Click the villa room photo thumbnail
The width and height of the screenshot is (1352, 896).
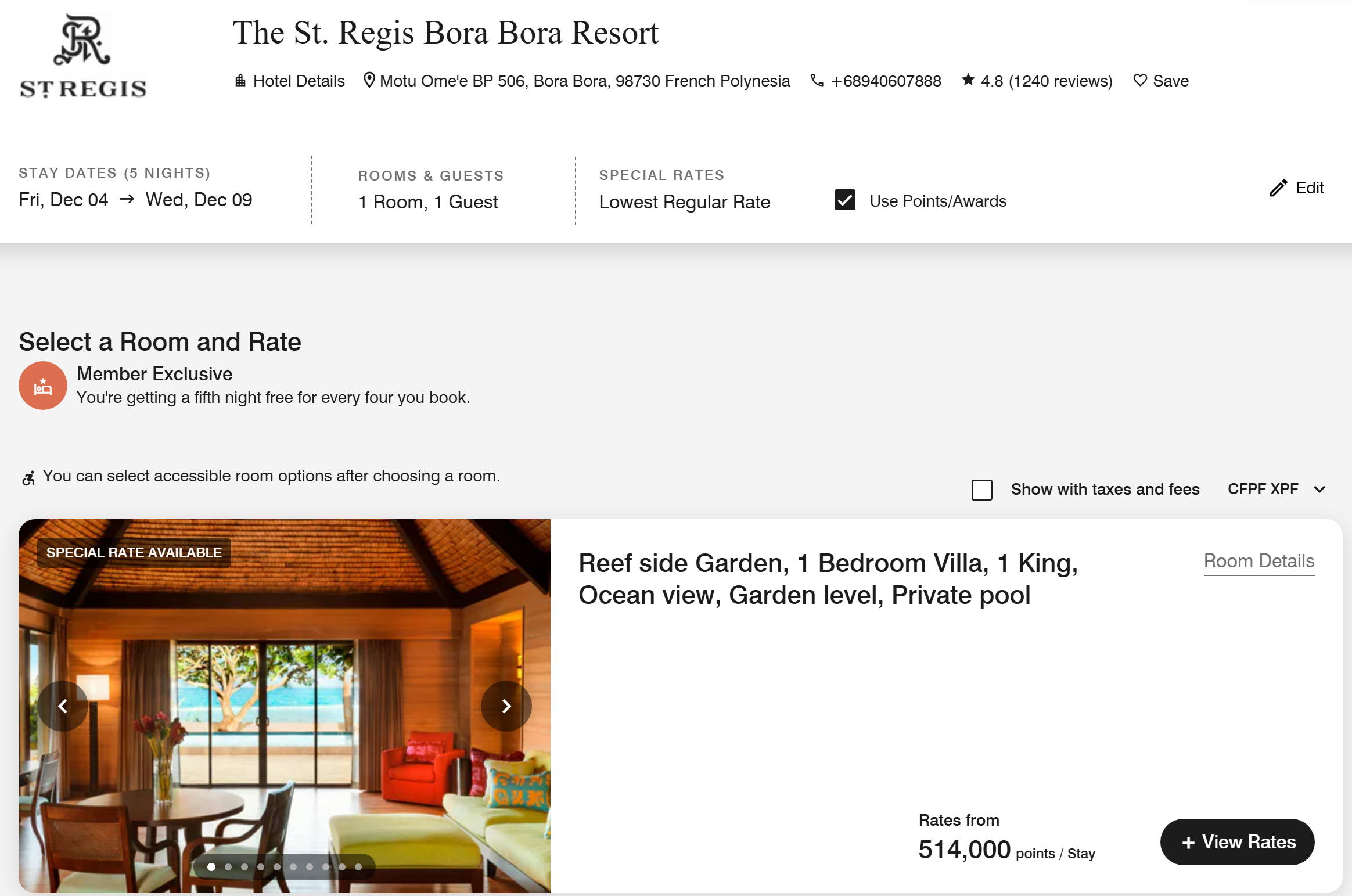285,706
